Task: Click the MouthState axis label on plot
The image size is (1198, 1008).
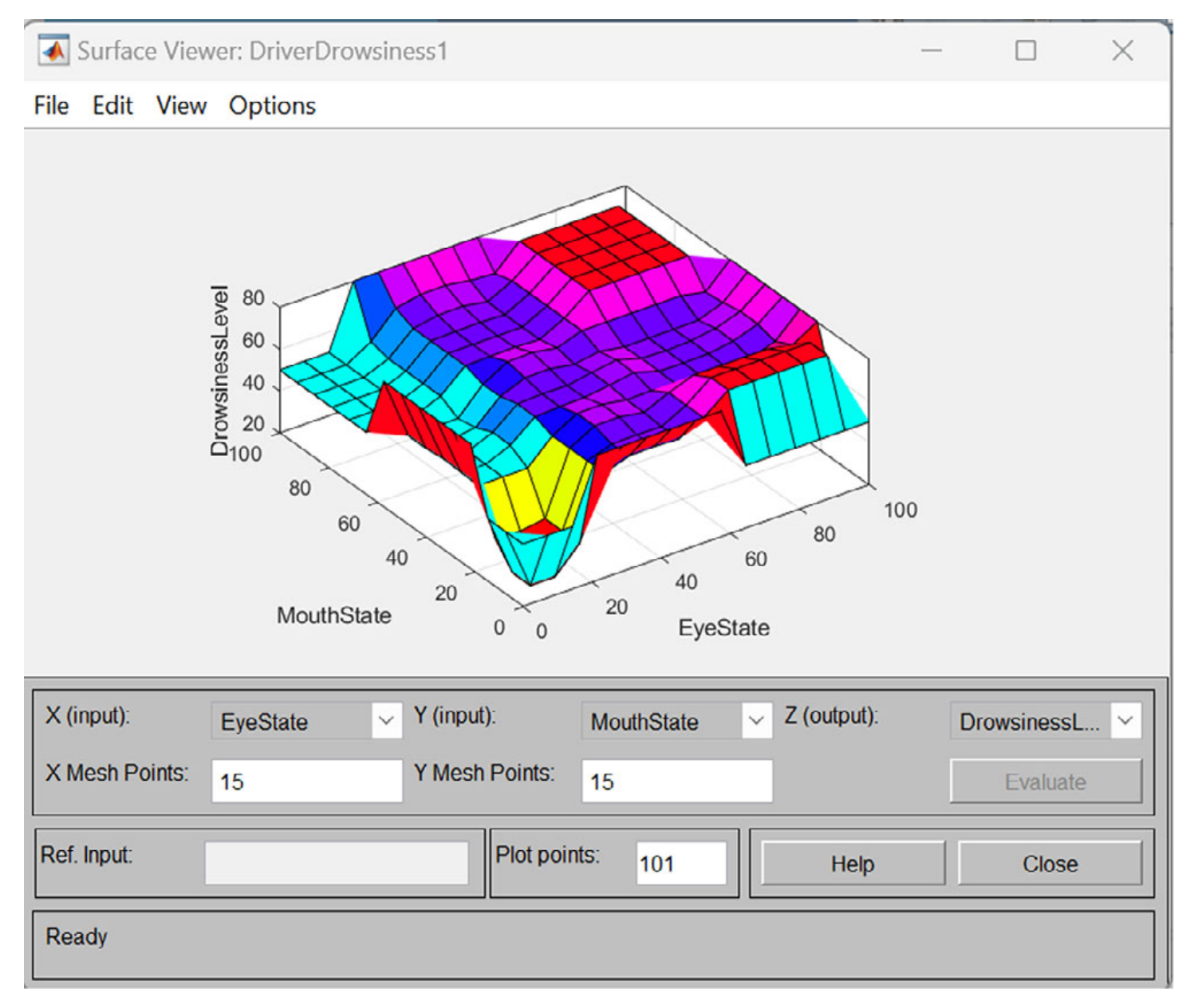Action: tap(334, 616)
